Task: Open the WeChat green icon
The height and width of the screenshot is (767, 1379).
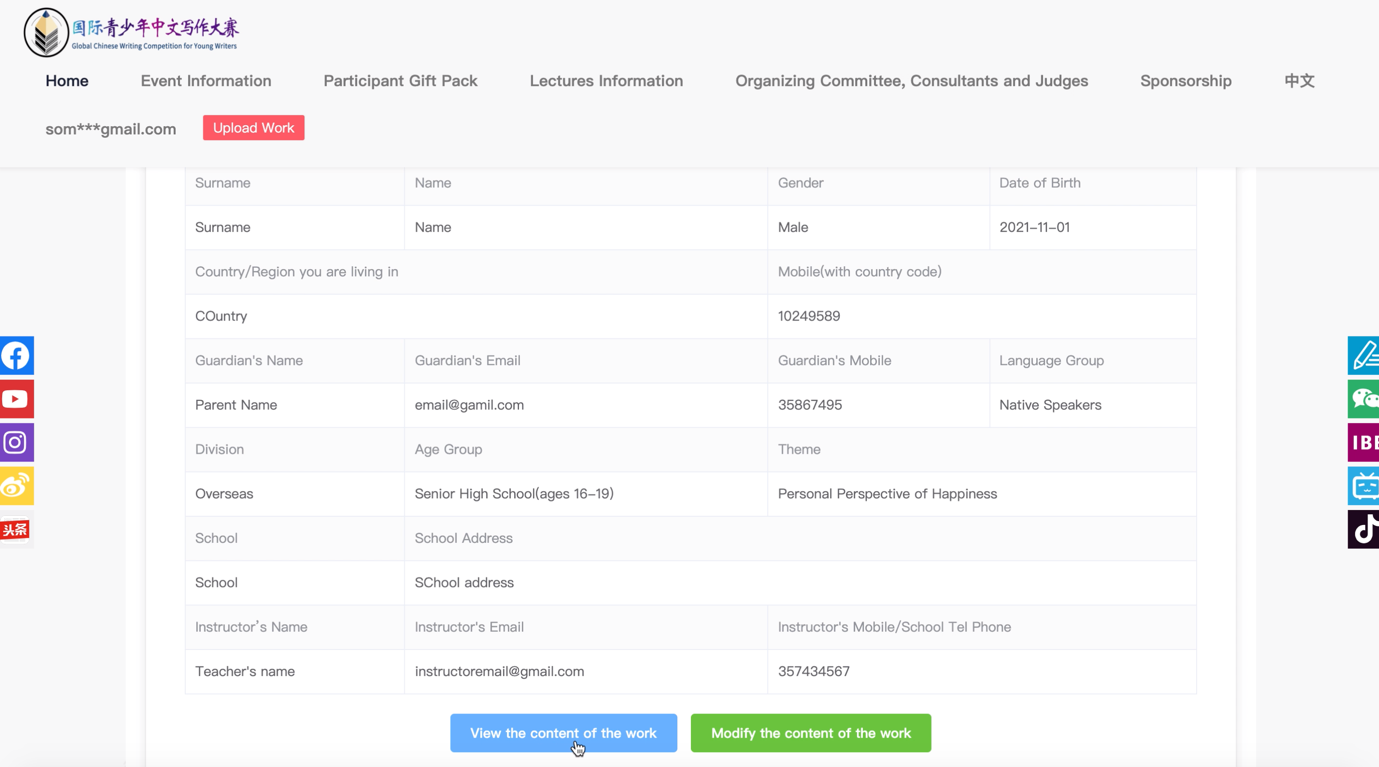Action: coord(1363,399)
